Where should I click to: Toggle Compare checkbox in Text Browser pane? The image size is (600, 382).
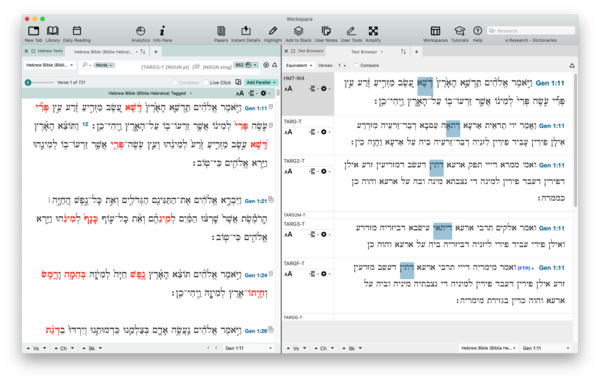point(356,65)
